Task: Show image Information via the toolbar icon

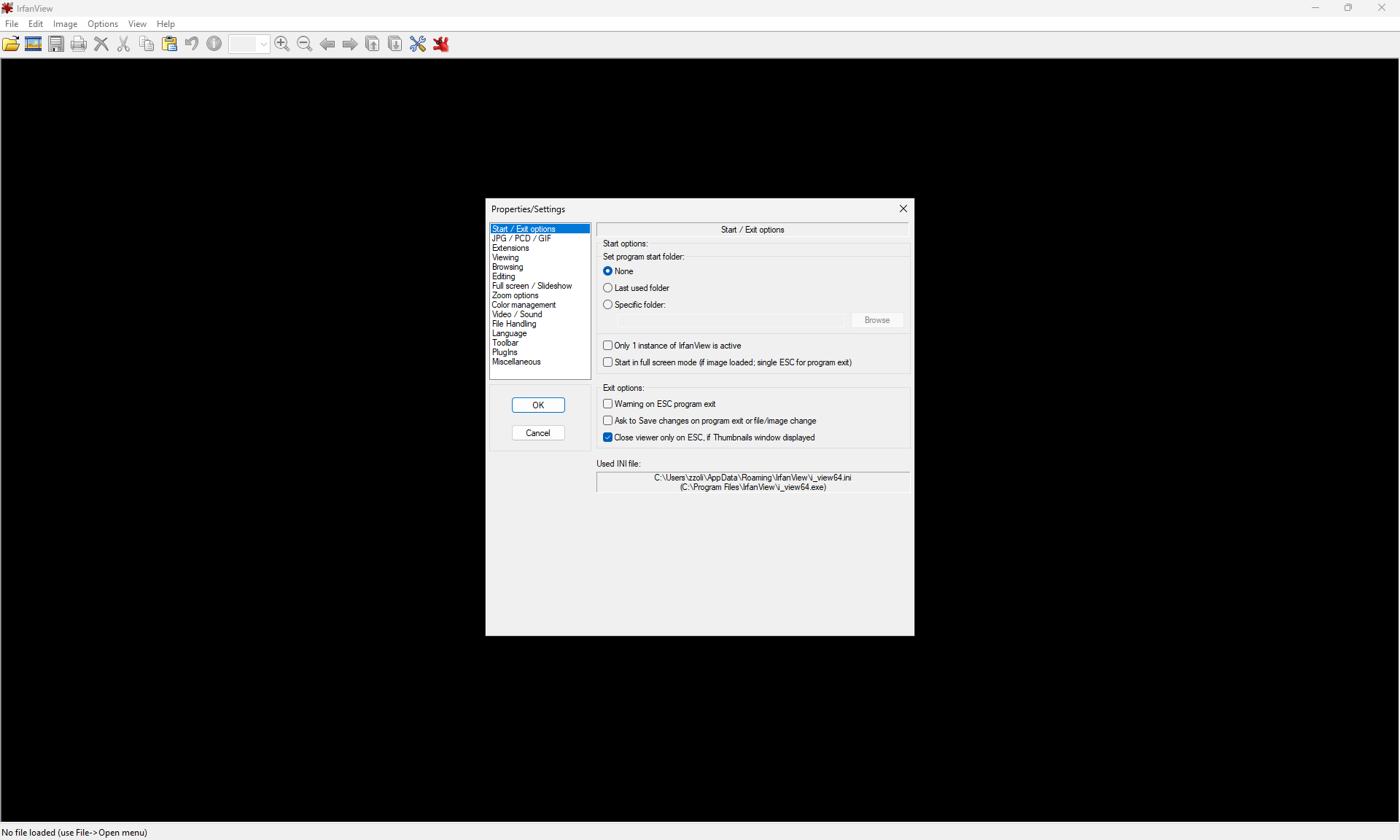Action: (x=214, y=44)
